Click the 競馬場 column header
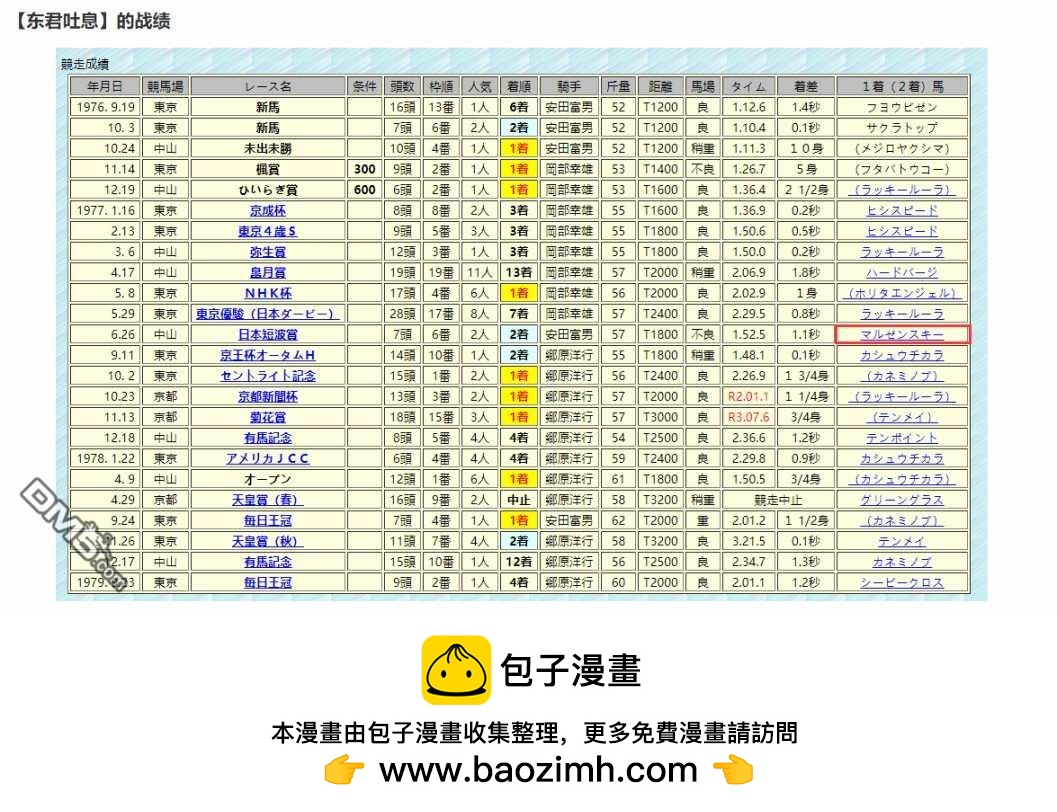 165,86
